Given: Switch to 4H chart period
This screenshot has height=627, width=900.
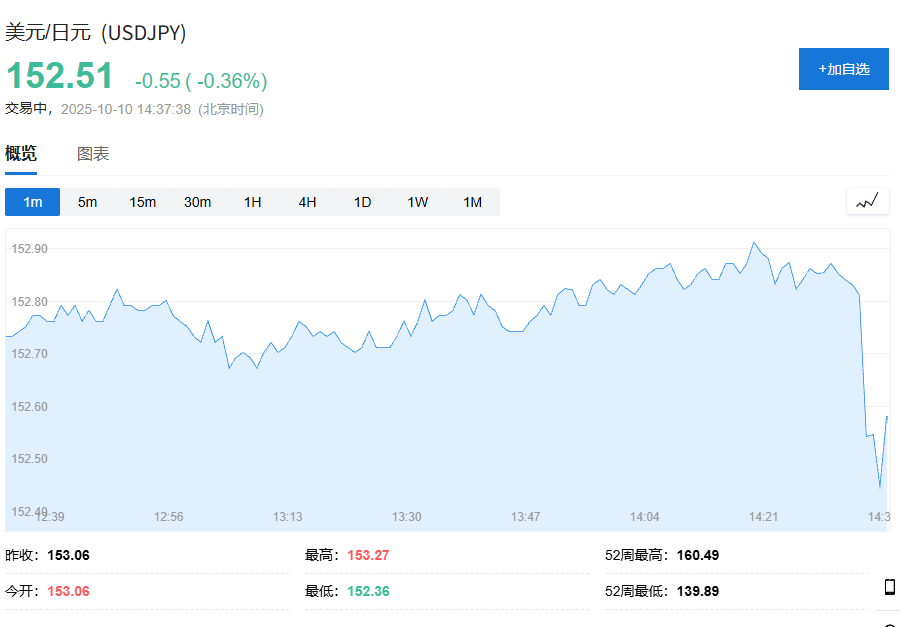Looking at the screenshot, I should (x=307, y=202).
